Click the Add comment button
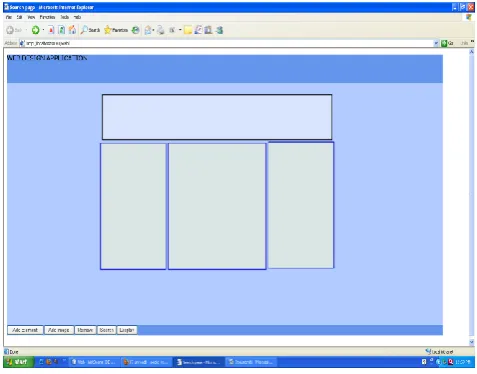Screen dimensions: 477x374 point(25,330)
